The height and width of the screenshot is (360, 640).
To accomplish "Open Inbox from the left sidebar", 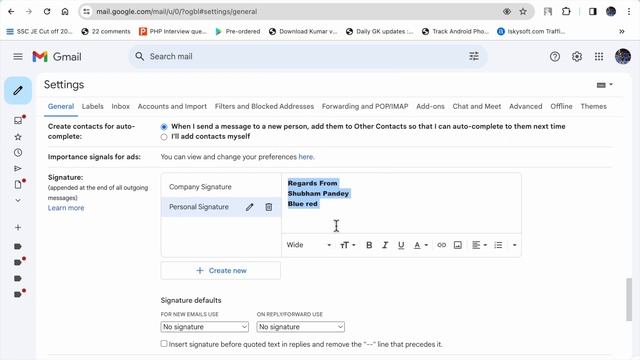I will tap(18, 120).
